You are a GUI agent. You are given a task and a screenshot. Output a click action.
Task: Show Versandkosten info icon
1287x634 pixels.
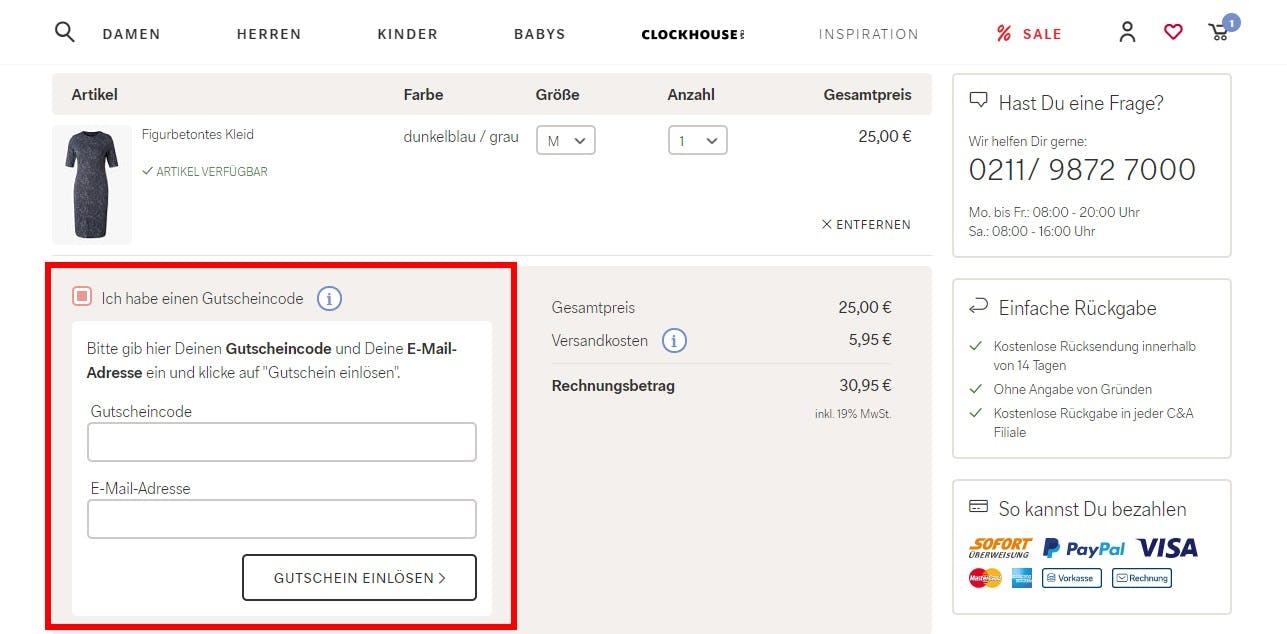pyautogui.click(x=674, y=341)
